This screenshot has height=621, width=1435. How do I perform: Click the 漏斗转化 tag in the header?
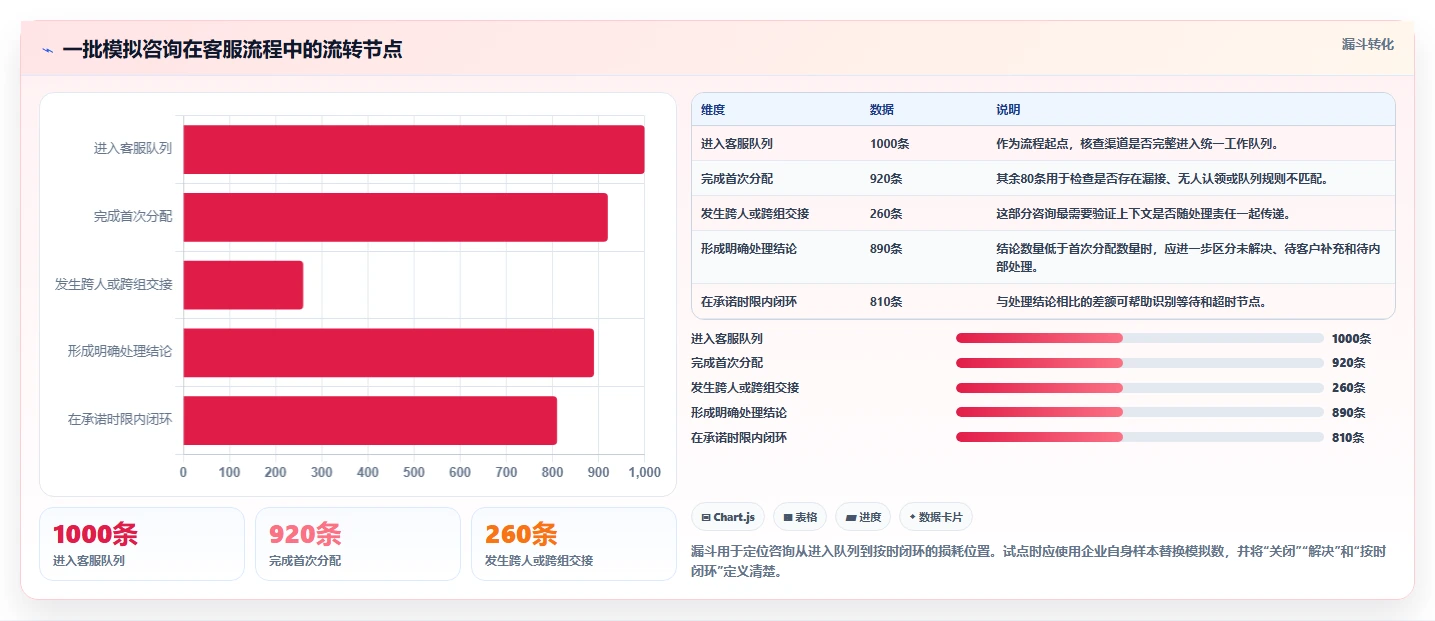pyautogui.click(x=1367, y=44)
